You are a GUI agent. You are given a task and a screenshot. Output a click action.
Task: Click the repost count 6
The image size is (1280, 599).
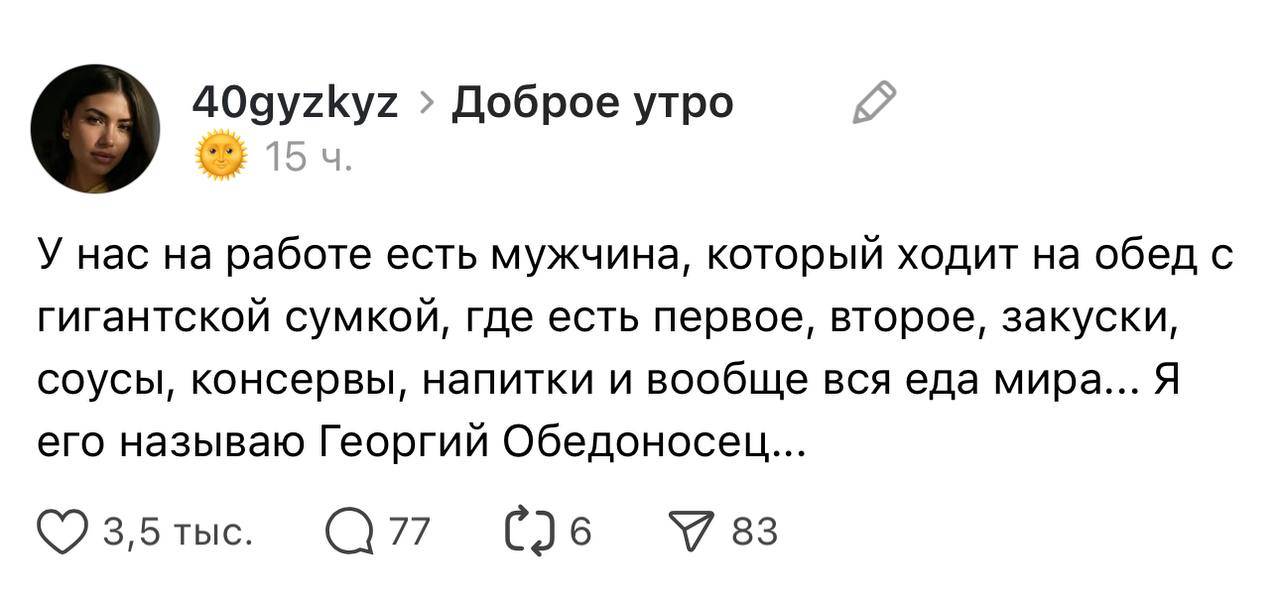point(580,532)
